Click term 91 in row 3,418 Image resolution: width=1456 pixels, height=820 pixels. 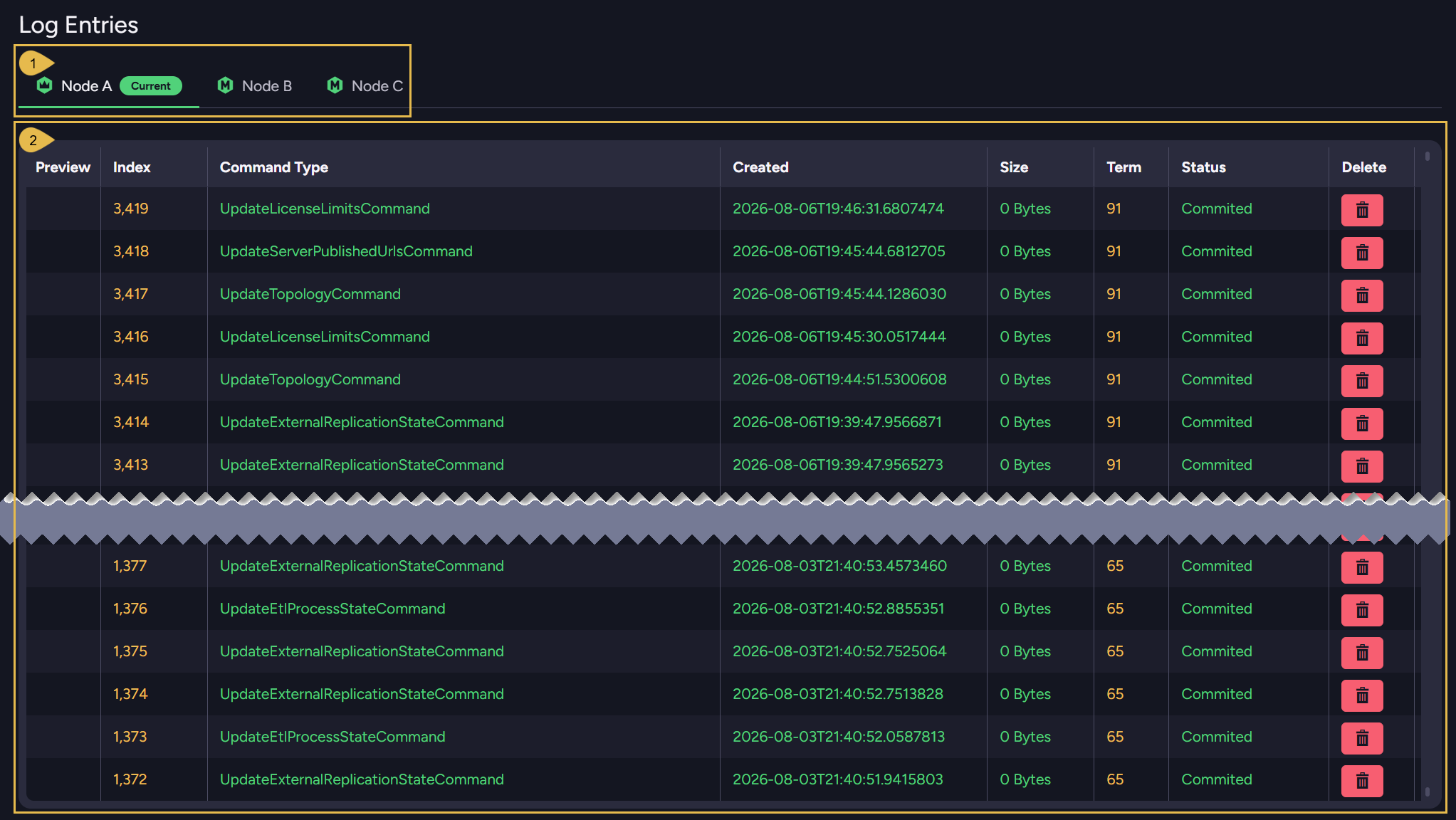(1114, 251)
